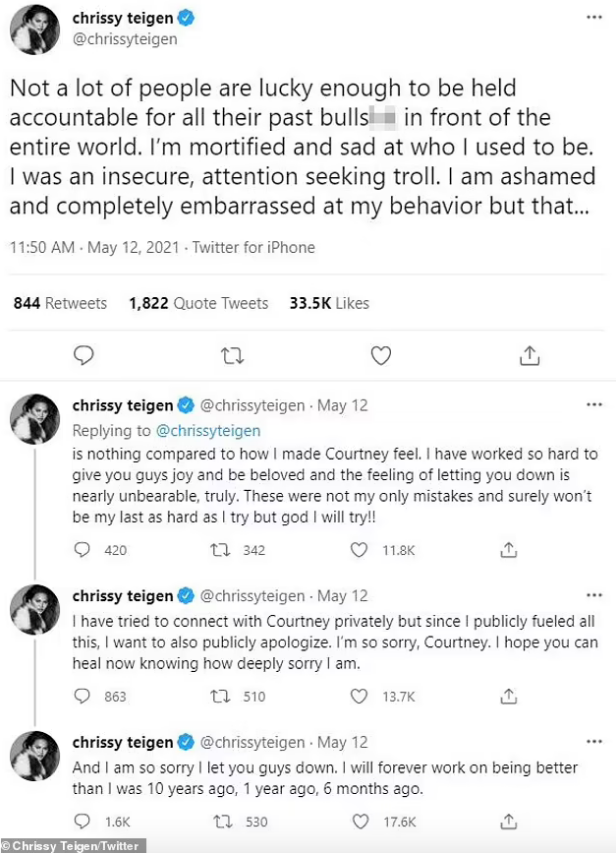Screen dimensions: 616x853
Task: Share the main tweet via share icon
Action: pos(529,354)
